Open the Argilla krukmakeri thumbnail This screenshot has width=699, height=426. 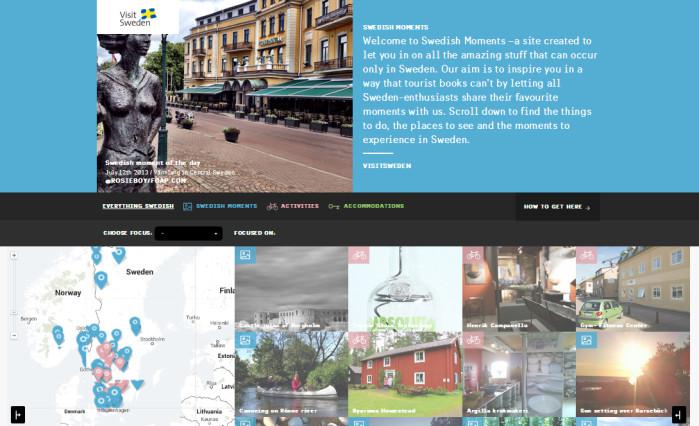[519, 374]
